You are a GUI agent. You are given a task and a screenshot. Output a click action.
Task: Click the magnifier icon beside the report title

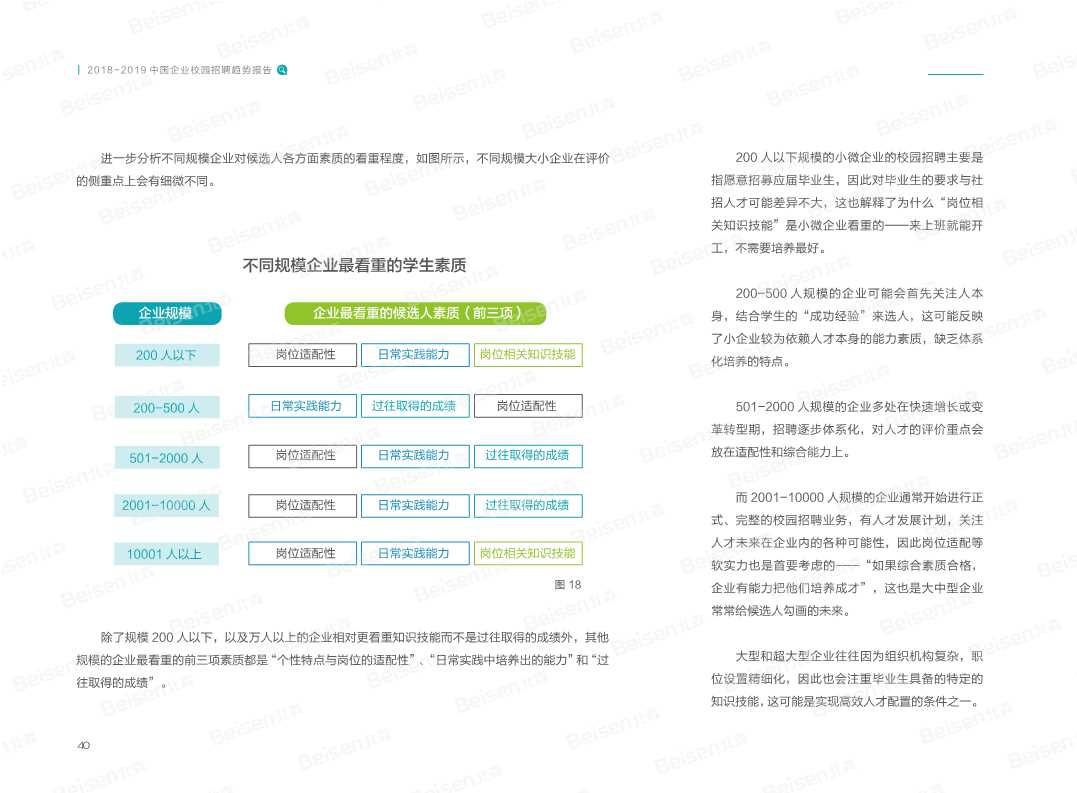pyautogui.click(x=282, y=69)
